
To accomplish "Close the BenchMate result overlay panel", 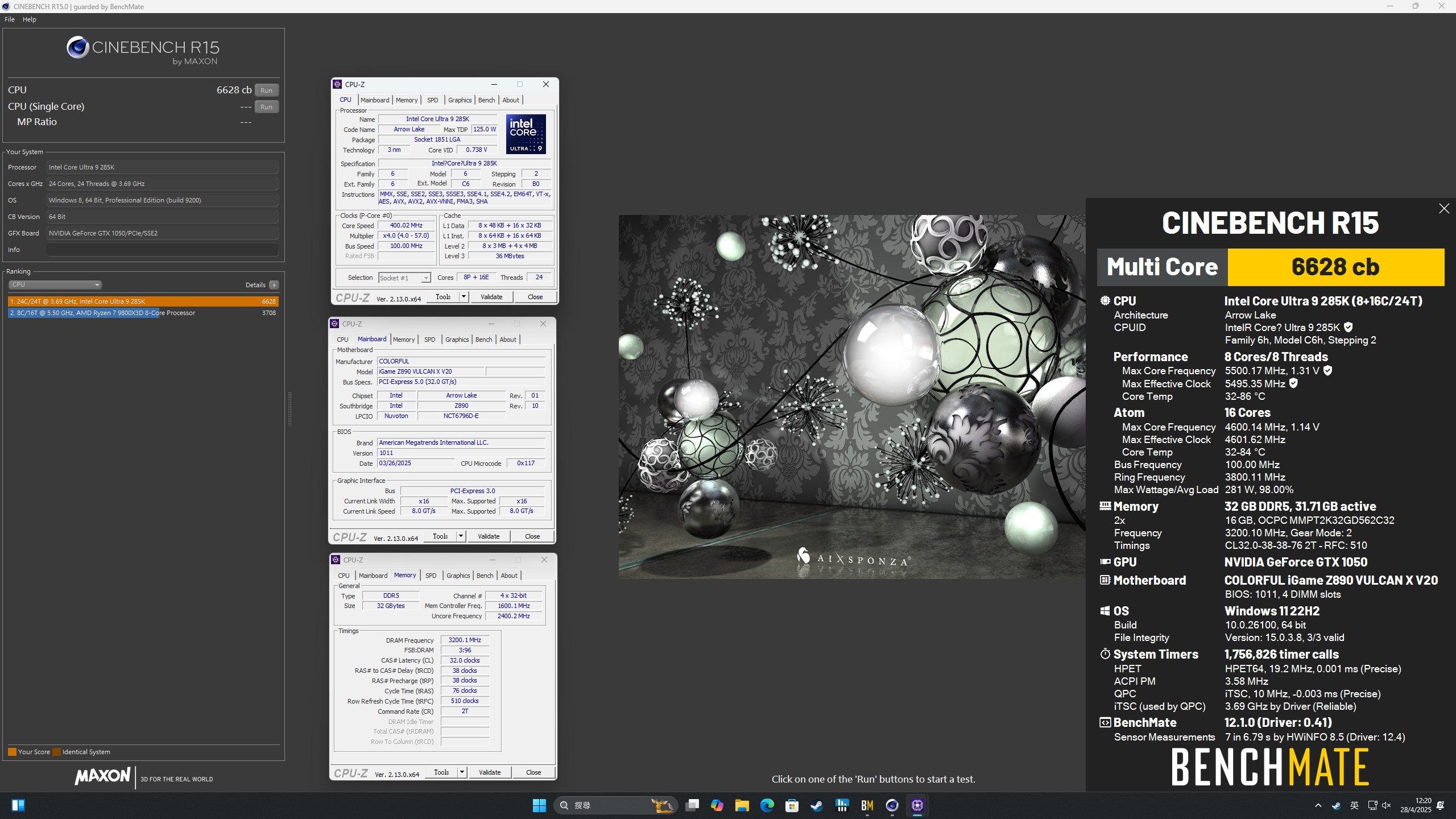I will (1444, 209).
